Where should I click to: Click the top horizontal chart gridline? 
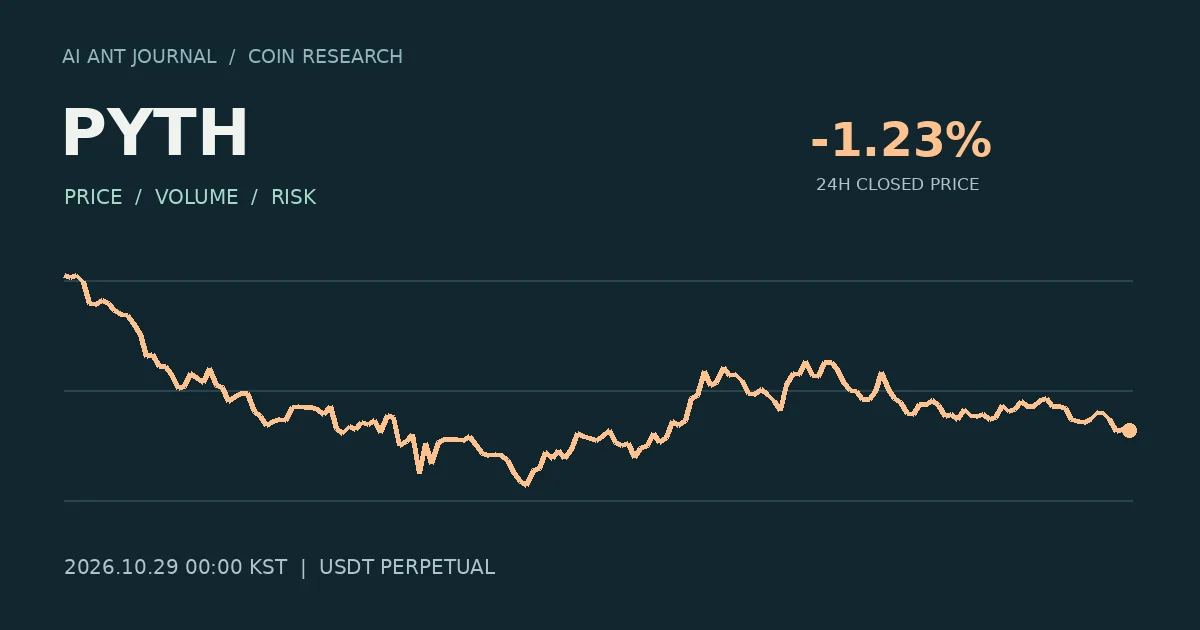[598, 281]
